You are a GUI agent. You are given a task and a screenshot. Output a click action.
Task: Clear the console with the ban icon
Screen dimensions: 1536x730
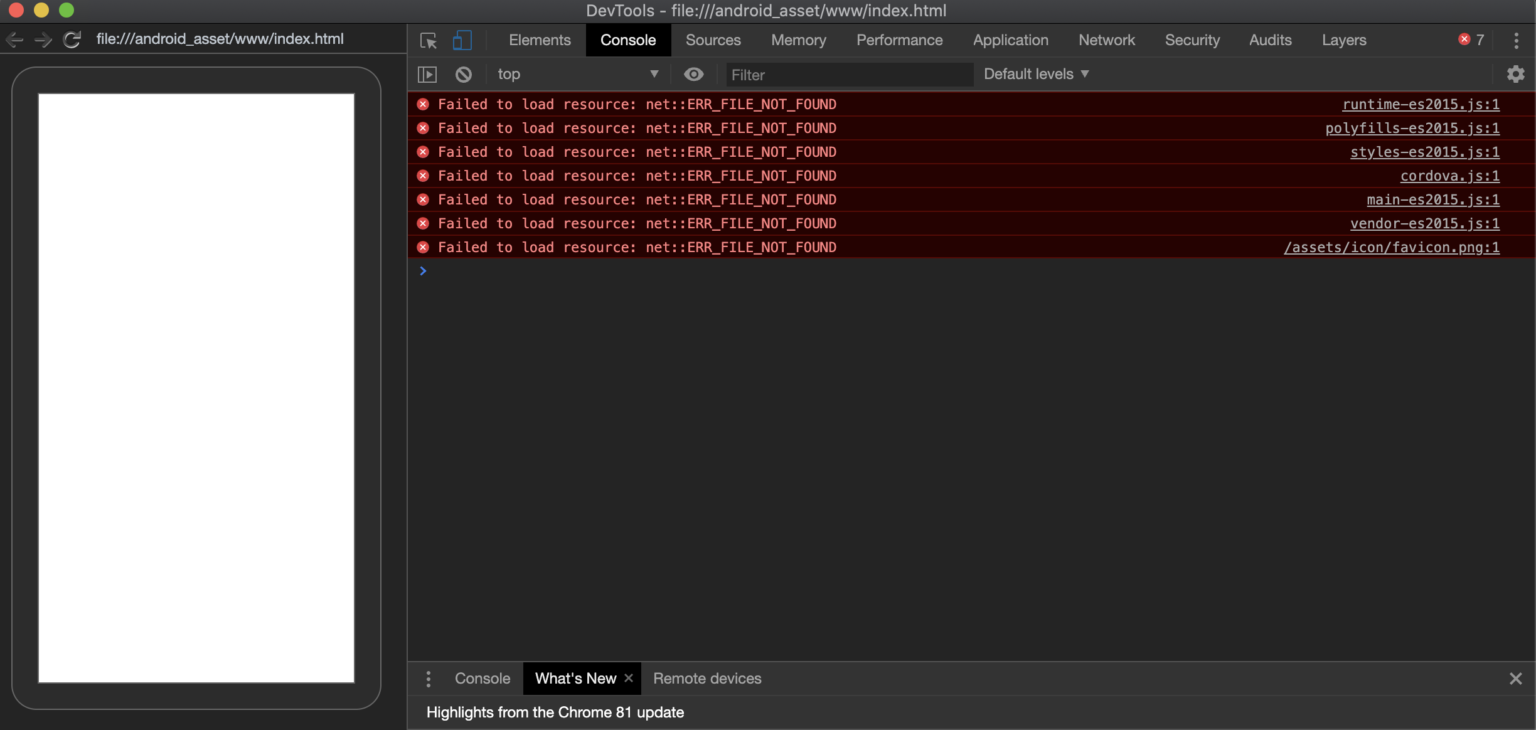click(x=463, y=74)
